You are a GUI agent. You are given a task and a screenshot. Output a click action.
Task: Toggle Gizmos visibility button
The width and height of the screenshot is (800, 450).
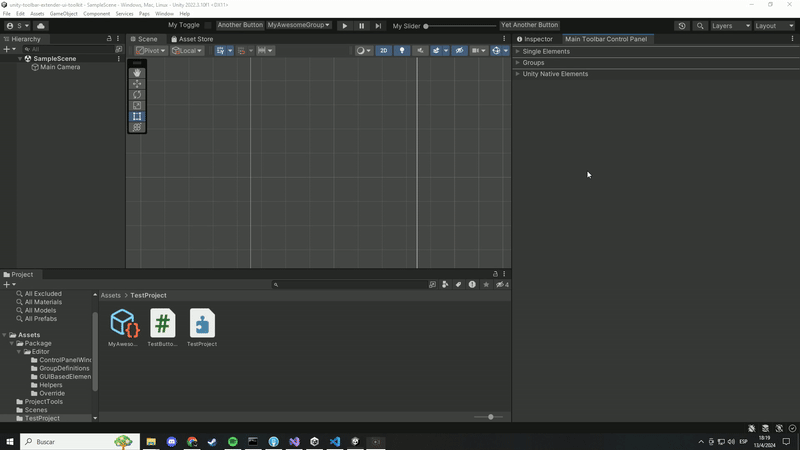click(496, 51)
